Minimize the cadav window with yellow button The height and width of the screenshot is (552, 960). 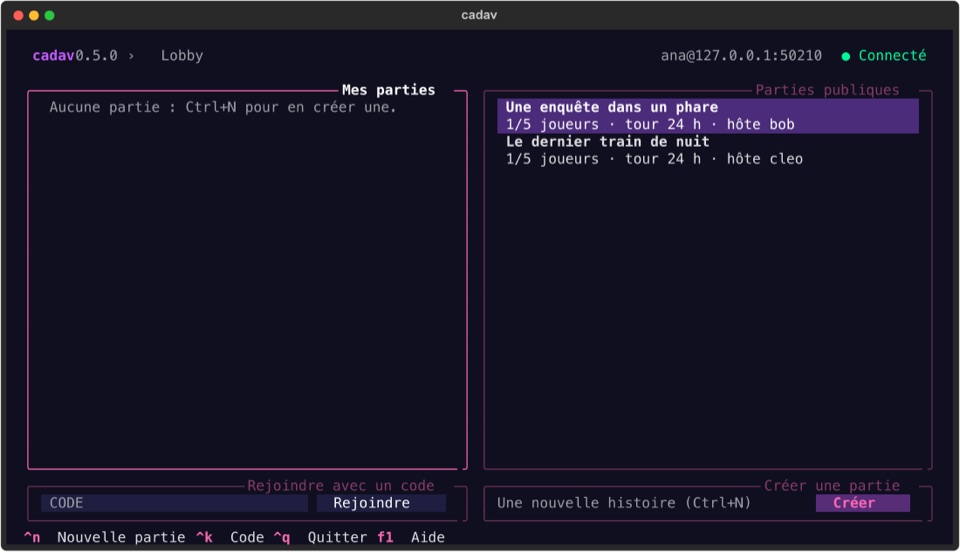click(x=34, y=15)
